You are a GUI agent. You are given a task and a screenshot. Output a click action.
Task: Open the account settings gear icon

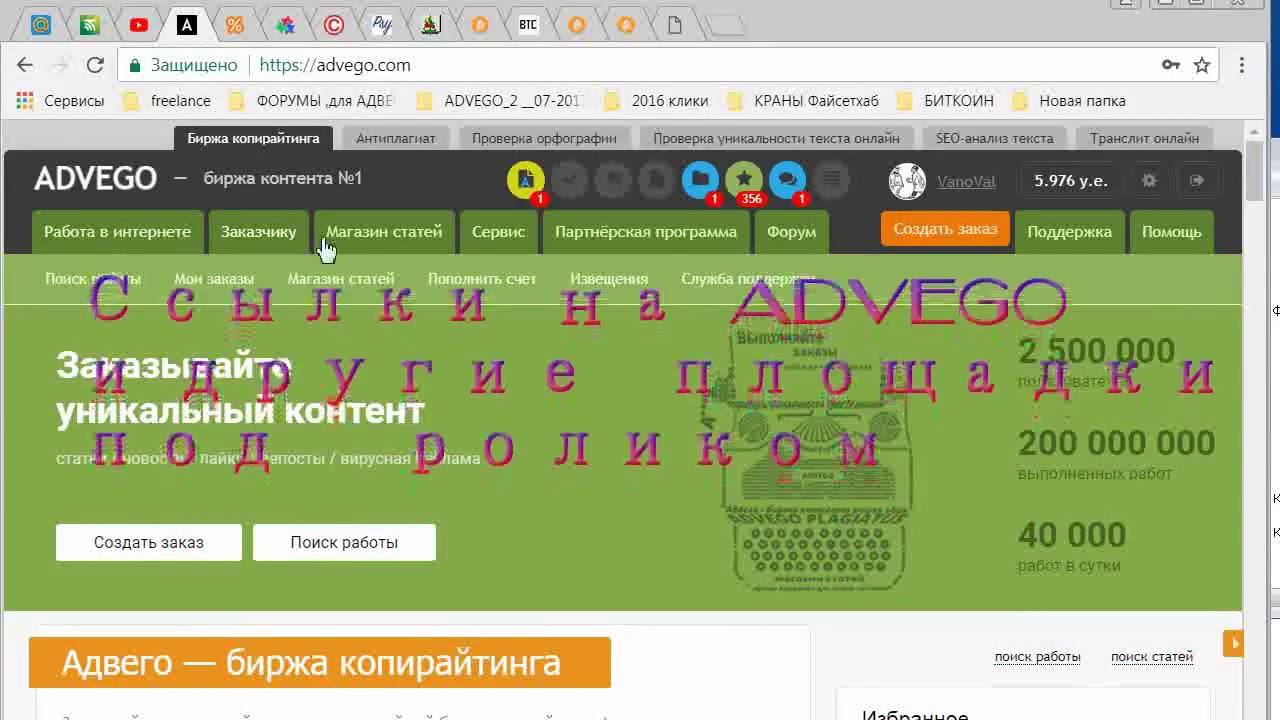[x=1149, y=180]
